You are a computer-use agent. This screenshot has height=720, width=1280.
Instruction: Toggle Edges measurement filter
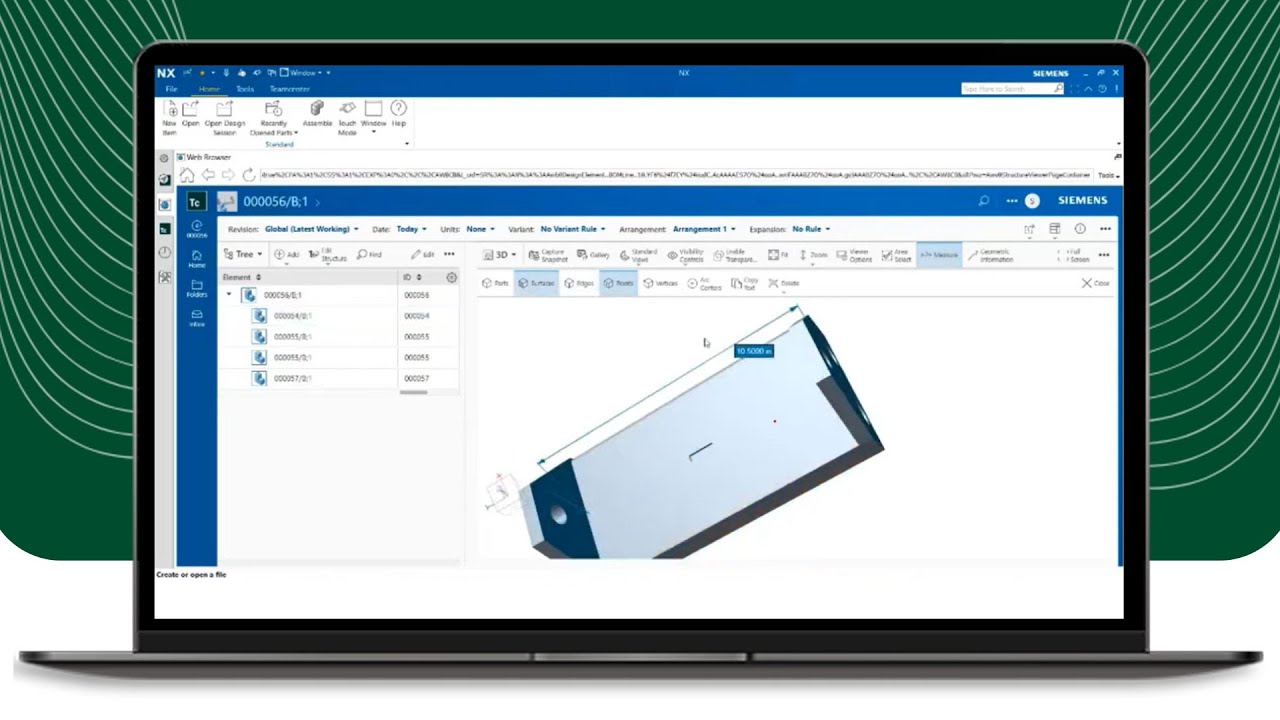coord(579,283)
